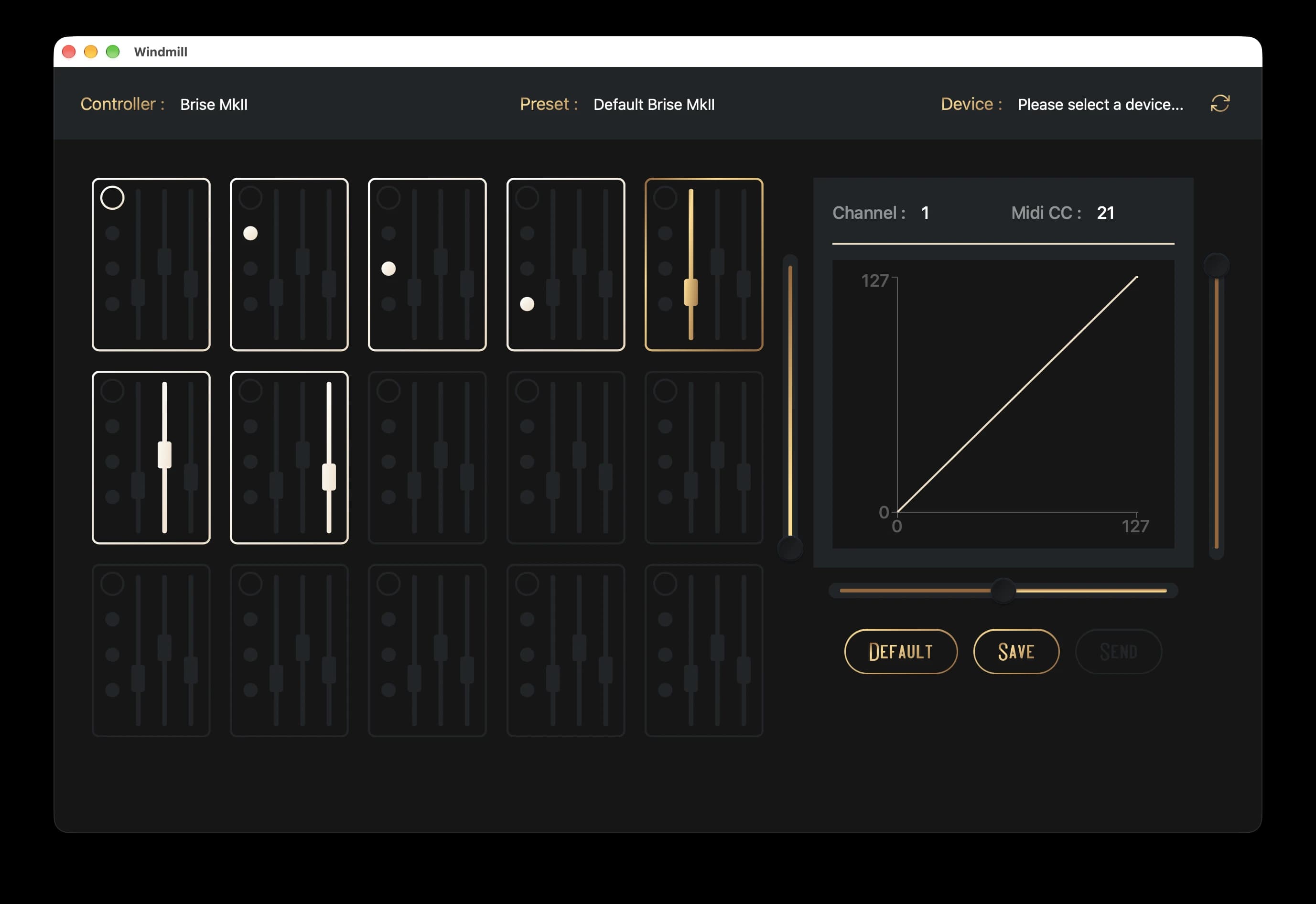Open Device dropdown 'Please select a device...'

tap(1100, 104)
